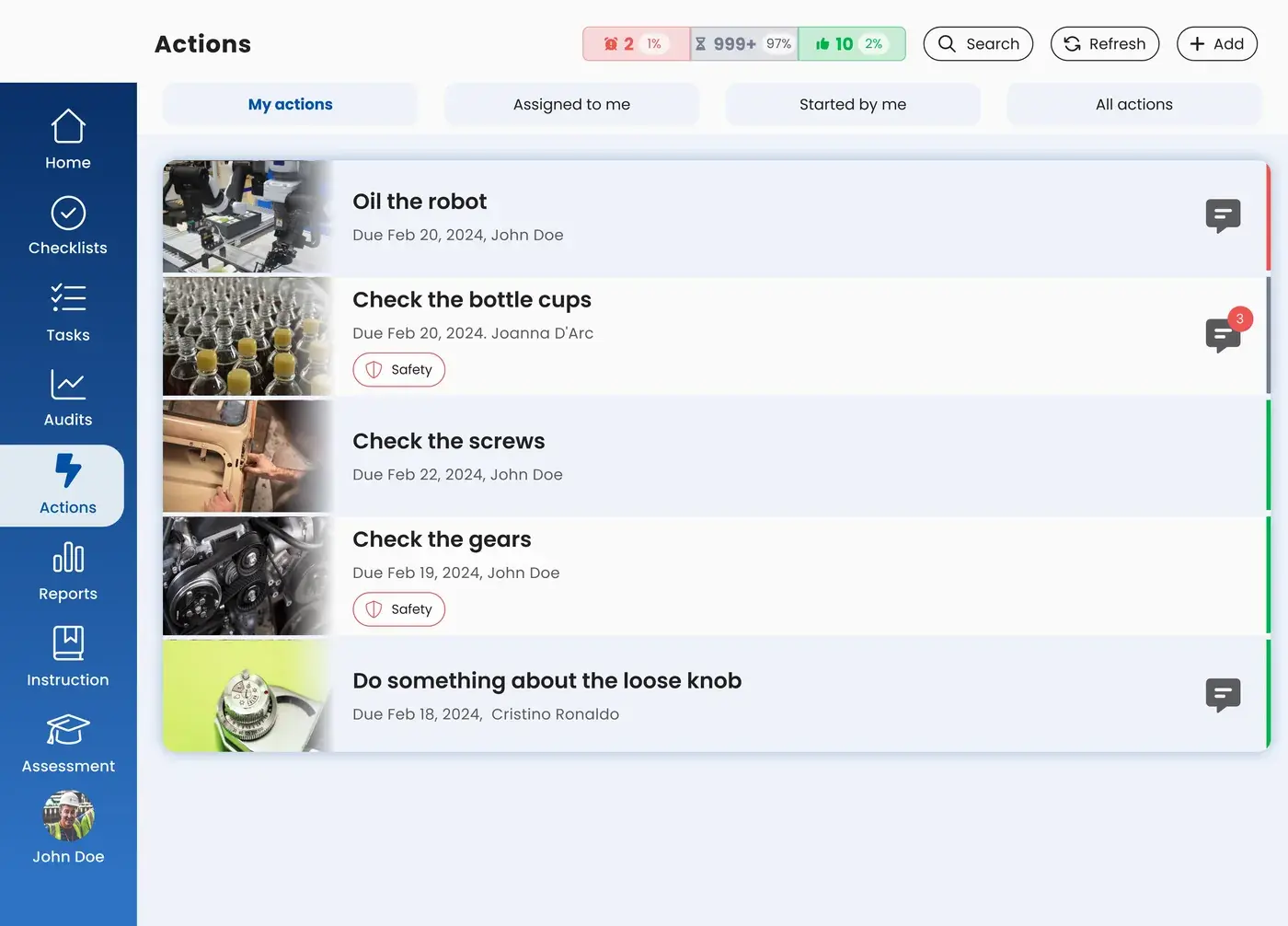Viewport: 1288px width, 926px height.
Task: Add a new action
Action: point(1217,44)
